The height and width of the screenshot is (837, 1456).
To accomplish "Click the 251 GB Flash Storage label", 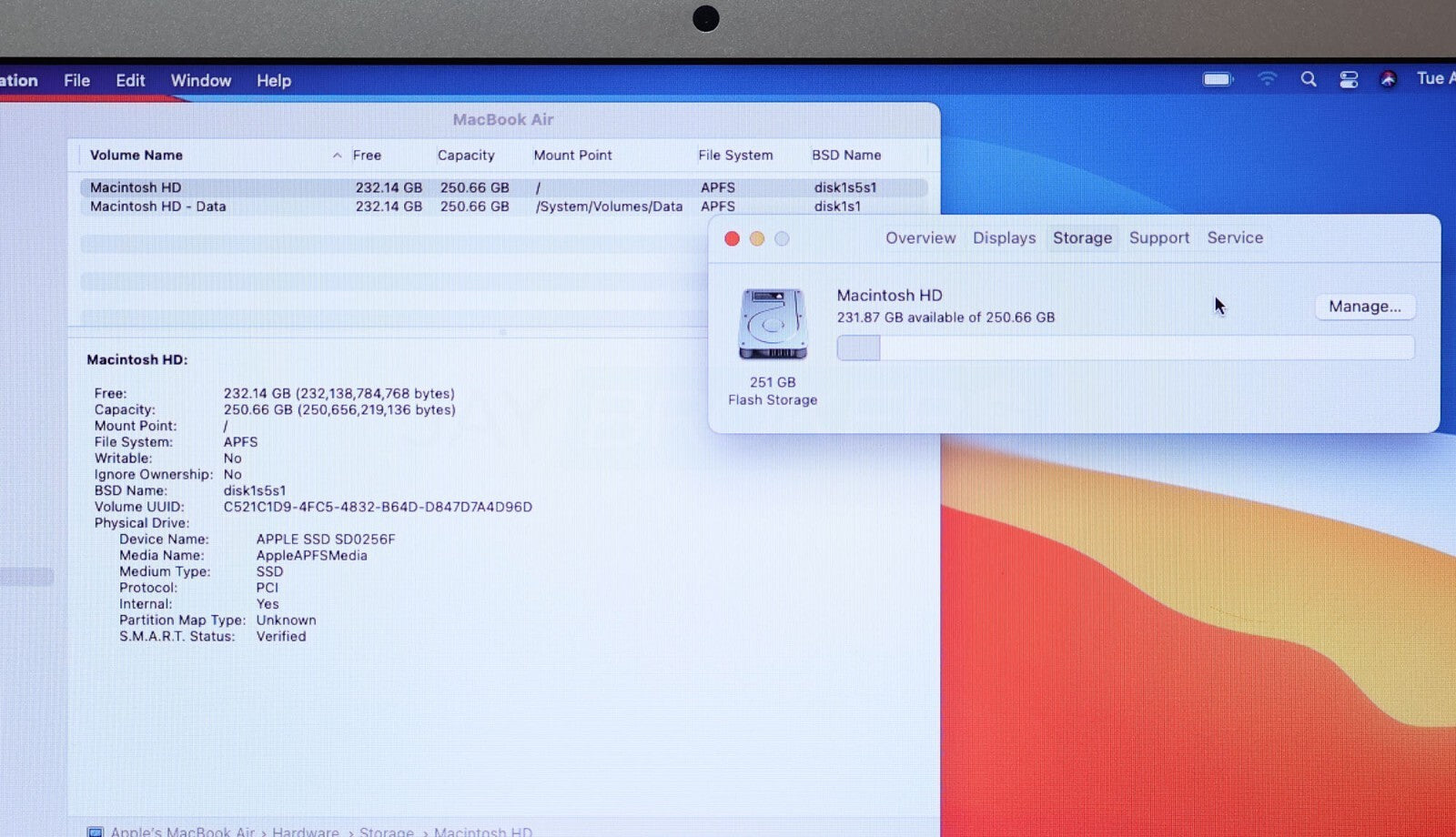I will (x=773, y=391).
